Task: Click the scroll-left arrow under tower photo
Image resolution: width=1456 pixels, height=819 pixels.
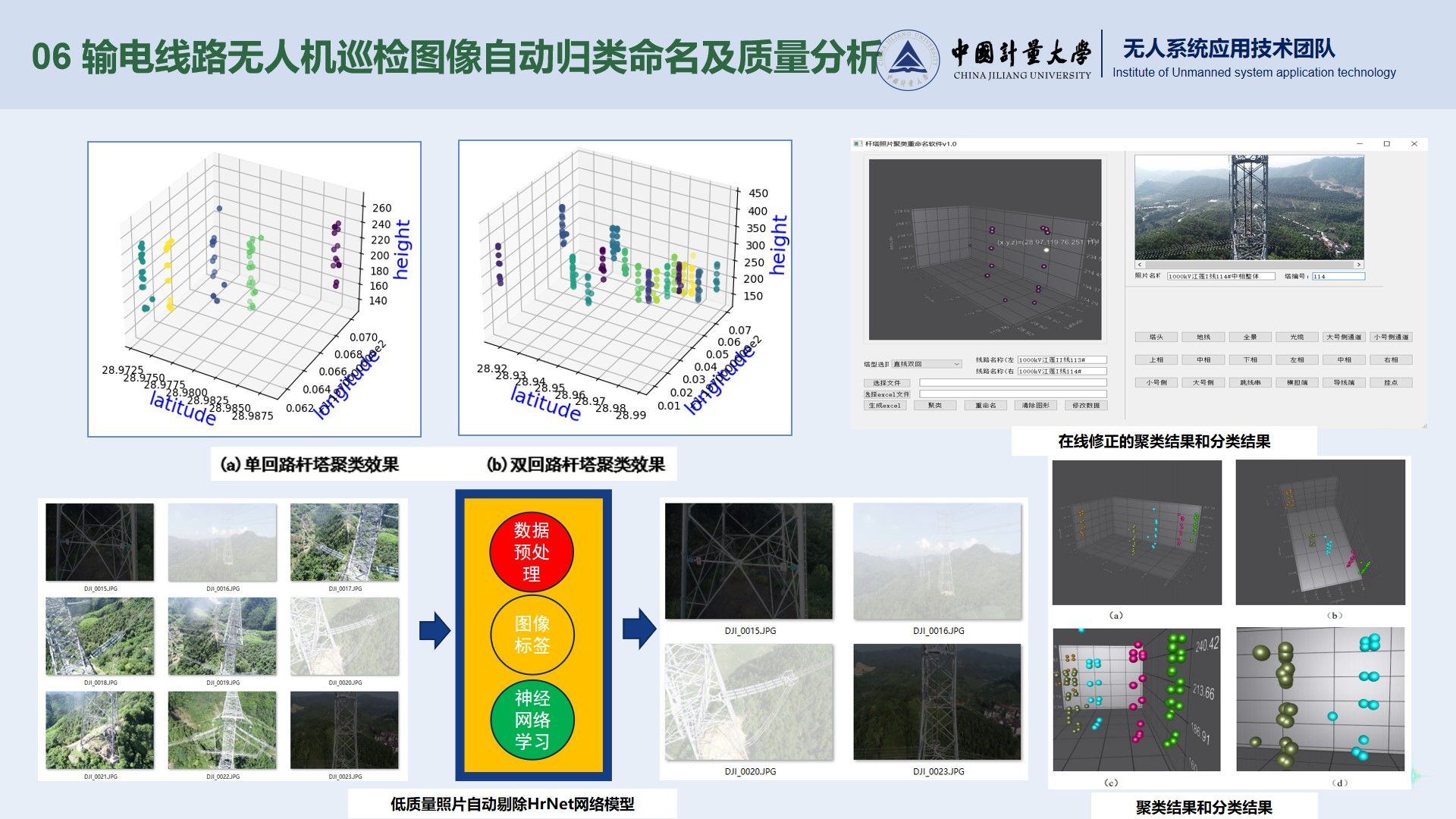Action: (x=1140, y=265)
